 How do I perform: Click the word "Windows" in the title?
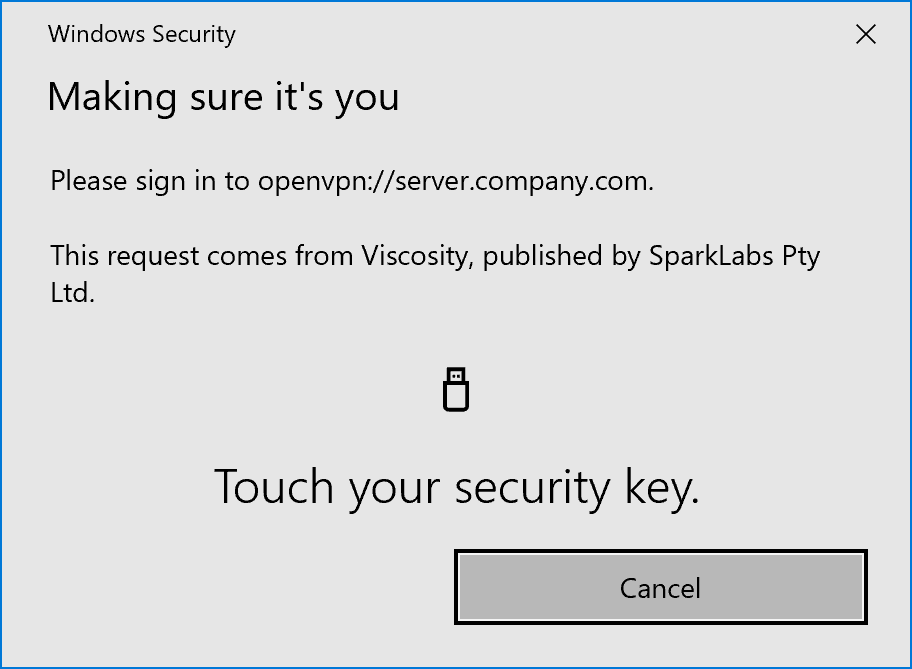pyautogui.click(x=95, y=34)
